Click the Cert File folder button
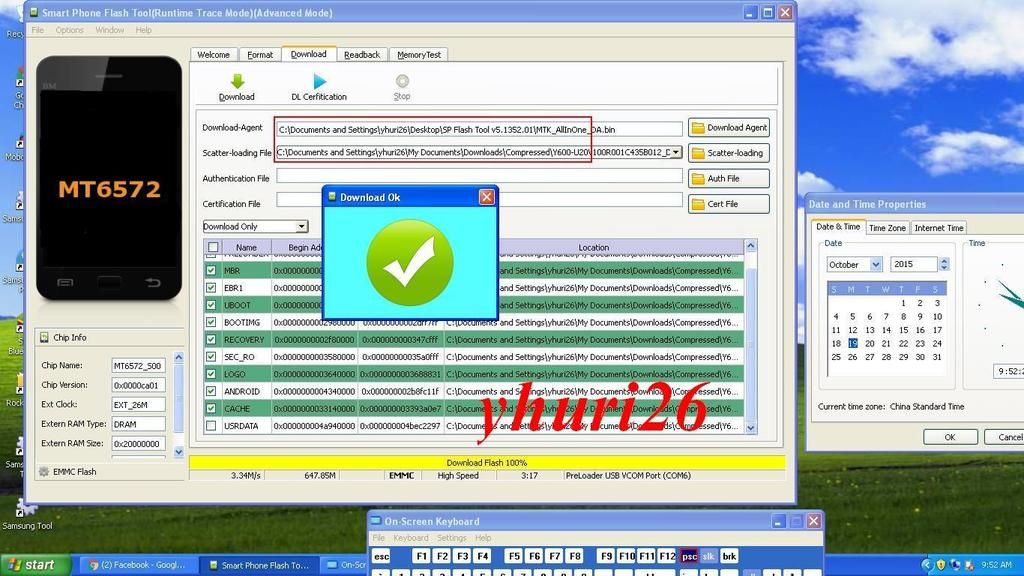This screenshot has height=576, width=1024. coord(728,204)
